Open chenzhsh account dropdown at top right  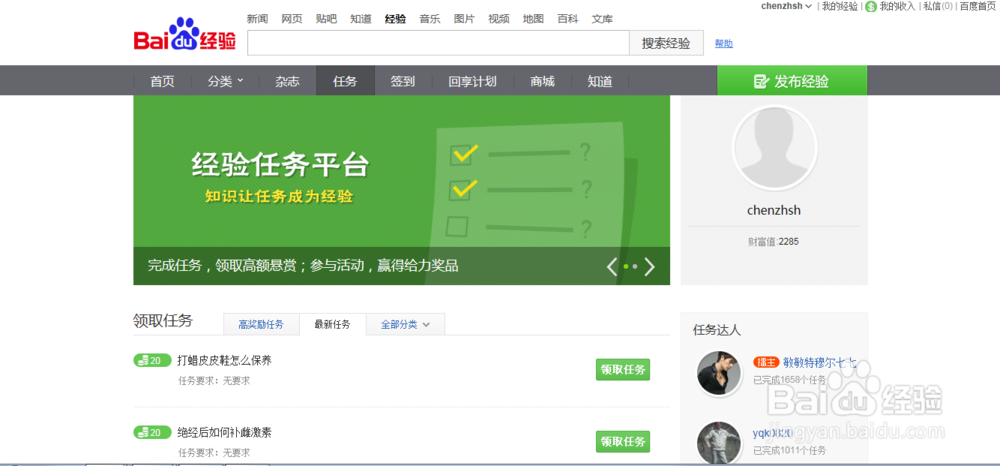pos(786,6)
